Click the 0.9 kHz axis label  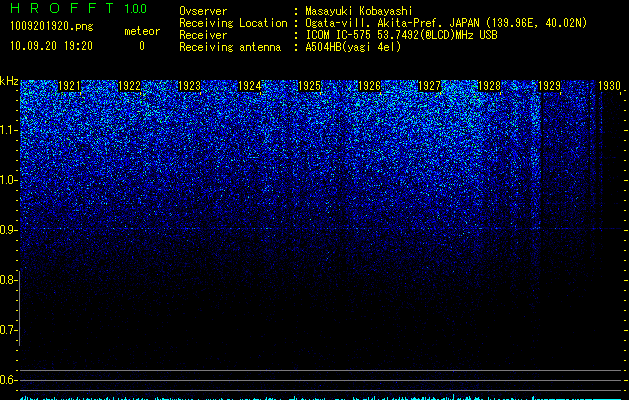point(7,230)
